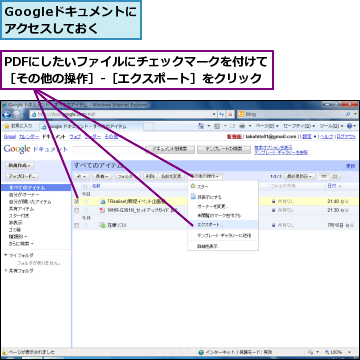This screenshot has width=360, height=360.
Task: Switch to thumbnail view icon next to the list view
Action: 335,176
